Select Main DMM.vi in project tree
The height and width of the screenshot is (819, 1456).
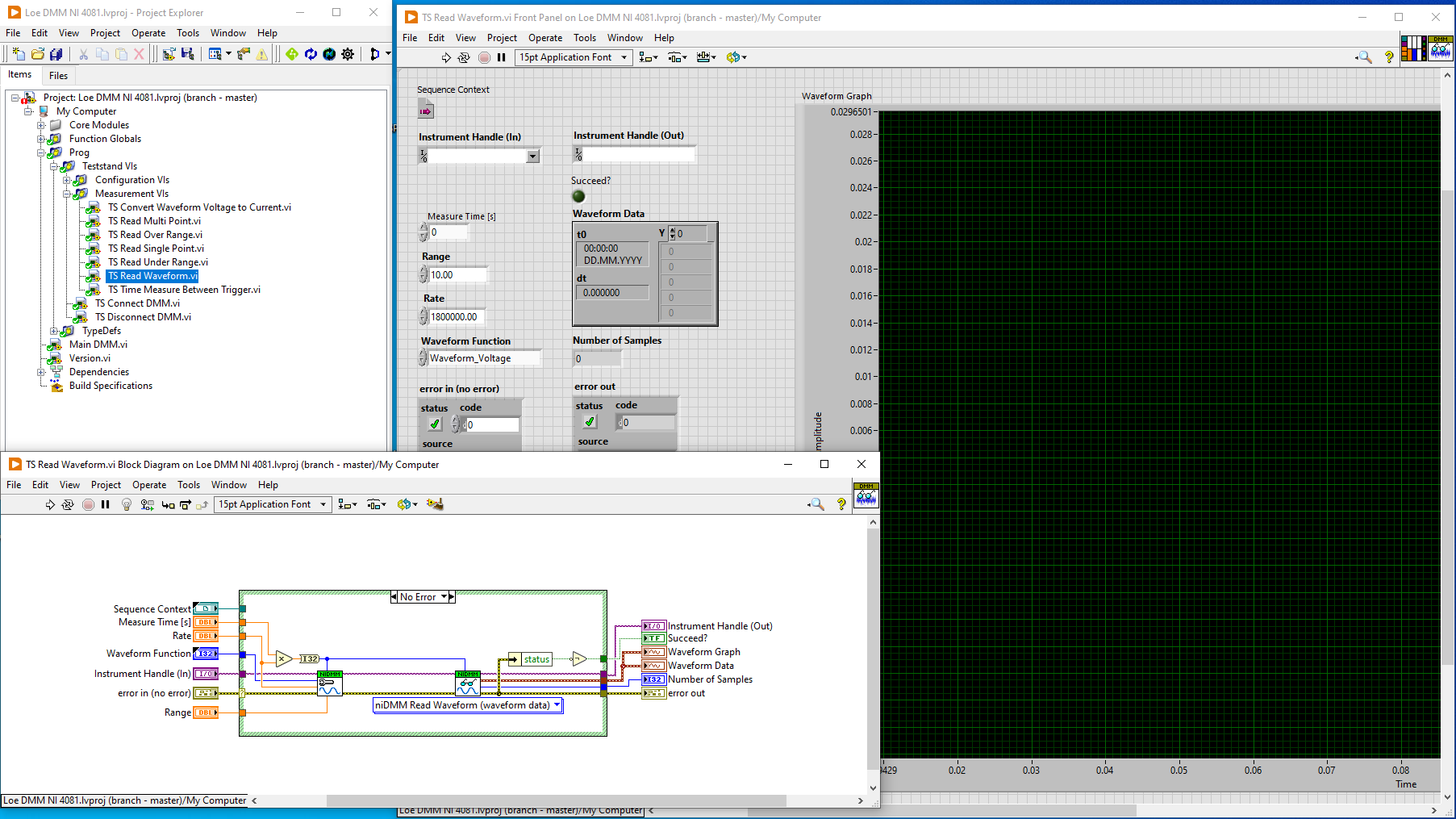tap(98, 345)
